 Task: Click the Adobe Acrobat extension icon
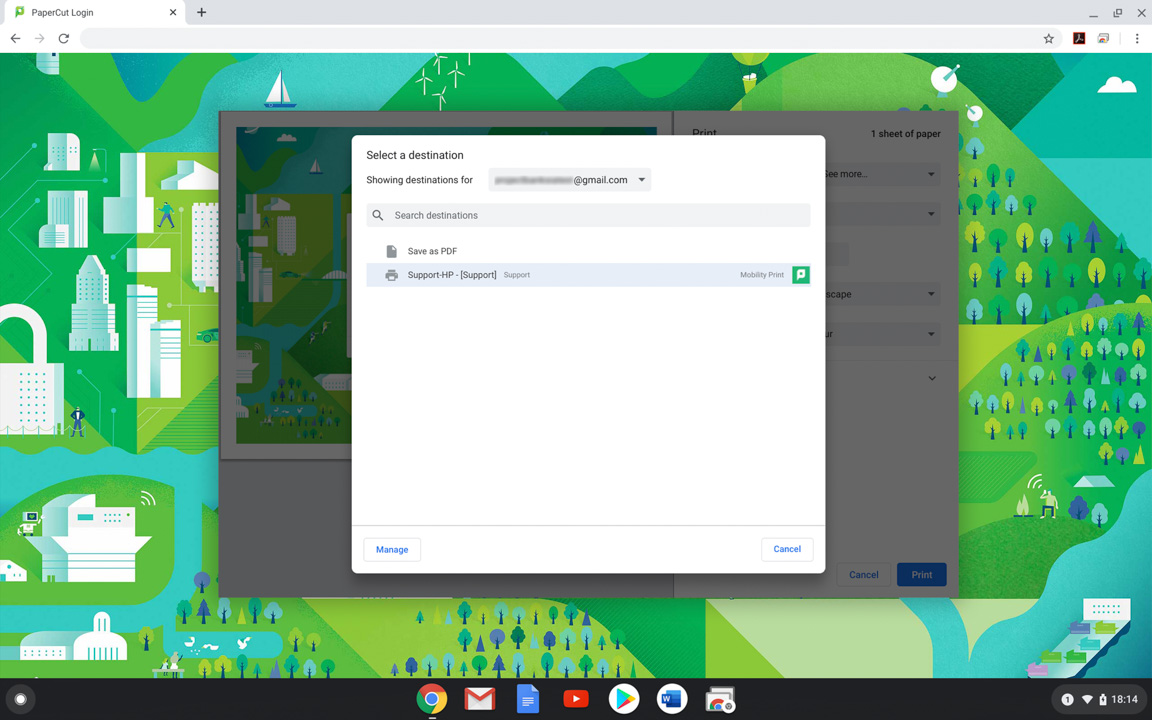(x=1079, y=38)
